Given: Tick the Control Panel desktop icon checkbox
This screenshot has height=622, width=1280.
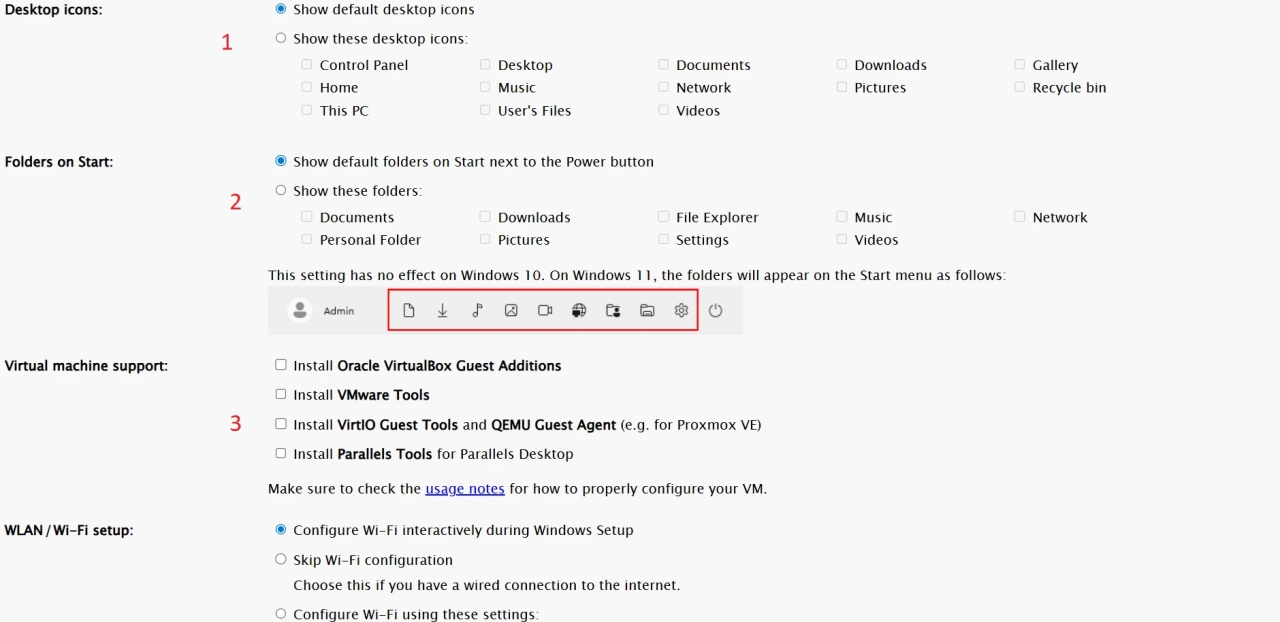Looking at the screenshot, I should point(307,64).
